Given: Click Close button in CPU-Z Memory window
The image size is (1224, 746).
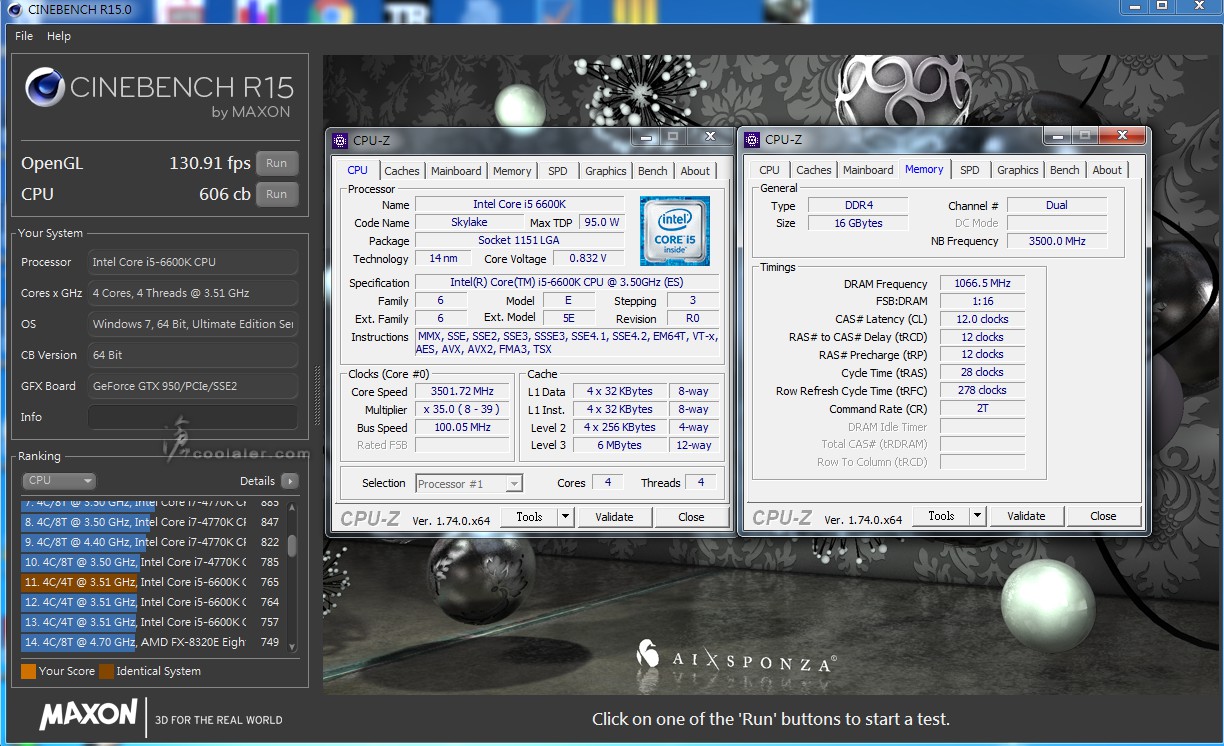Looking at the screenshot, I should pyautogui.click(x=1103, y=516).
